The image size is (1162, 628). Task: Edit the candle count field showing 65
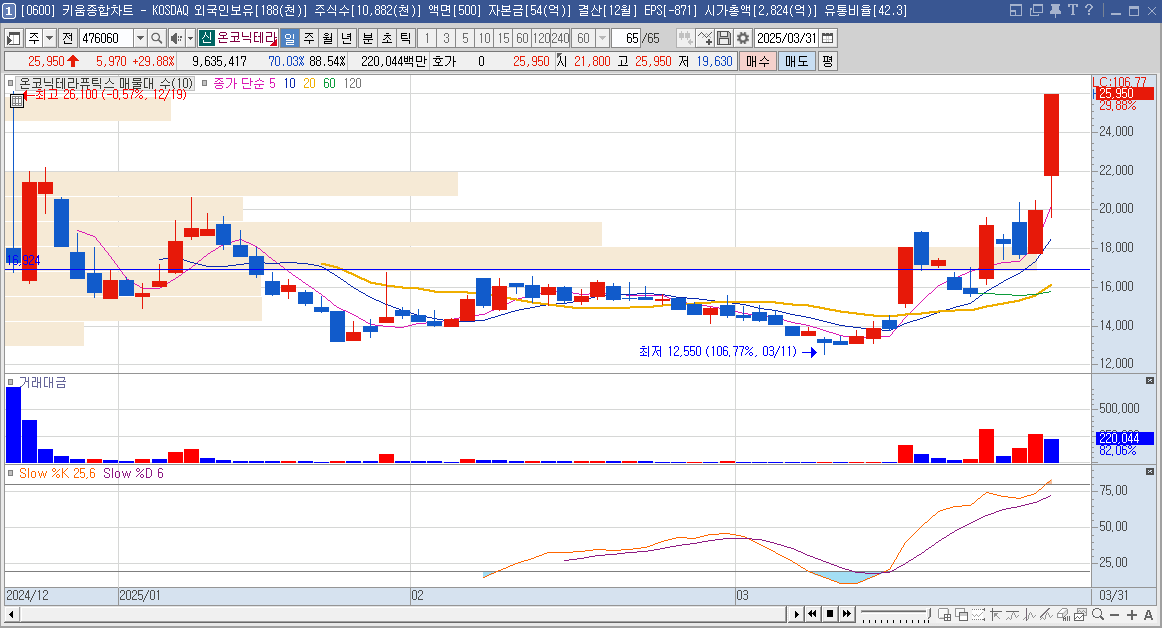coord(627,38)
